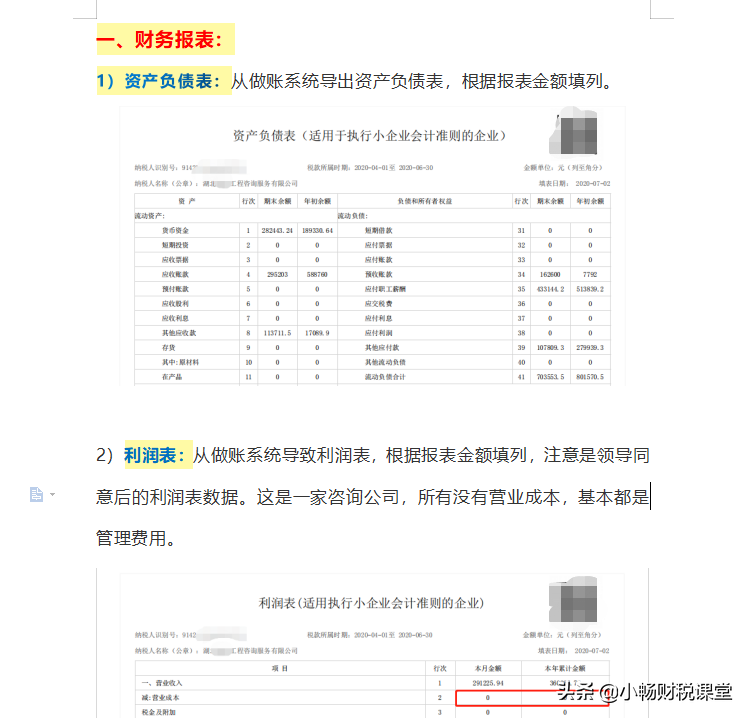
Task: Click the 负债和所有者权益 column header
Action: tap(425, 201)
